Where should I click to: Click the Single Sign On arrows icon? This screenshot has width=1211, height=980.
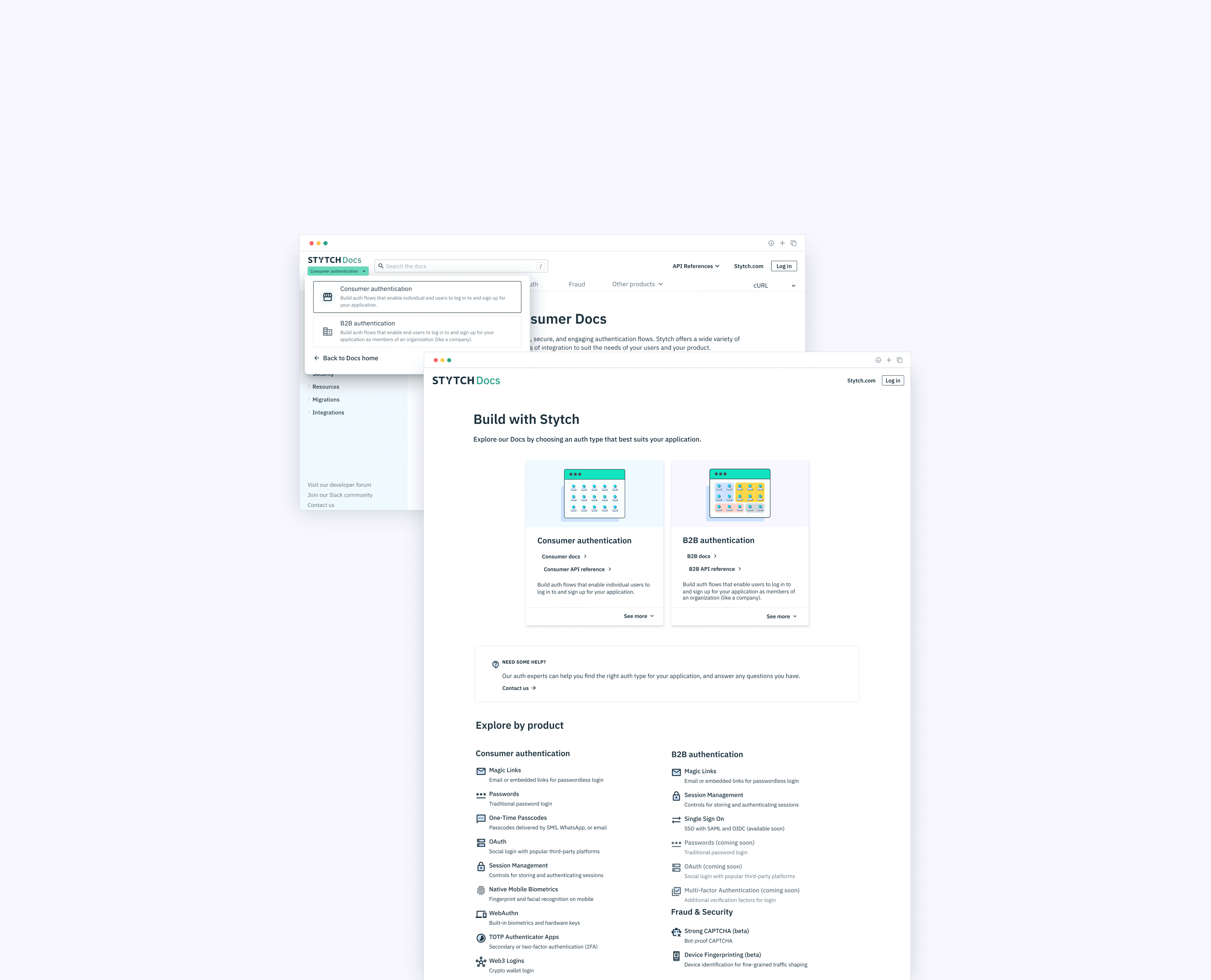[x=676, y=820]
